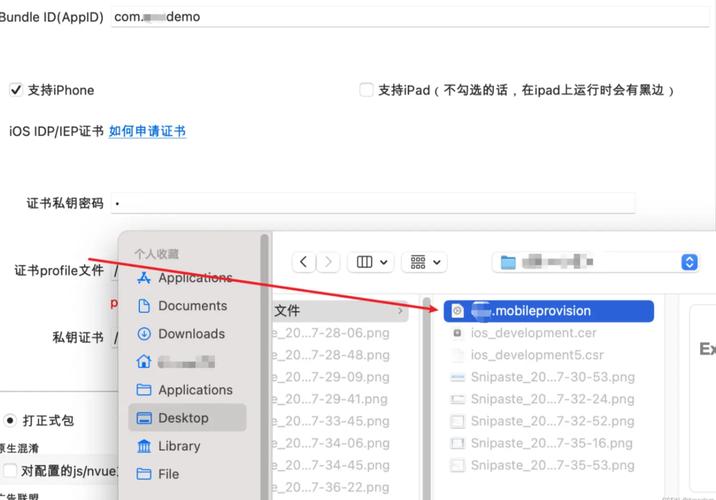
Task: Select the file ending 7-33-45.png
Action: (331, 421)
